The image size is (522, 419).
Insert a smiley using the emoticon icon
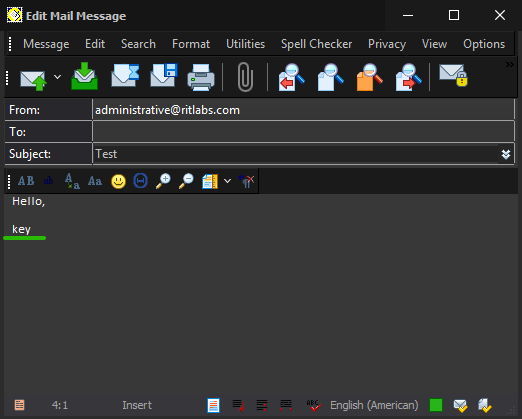click(118, 181)
